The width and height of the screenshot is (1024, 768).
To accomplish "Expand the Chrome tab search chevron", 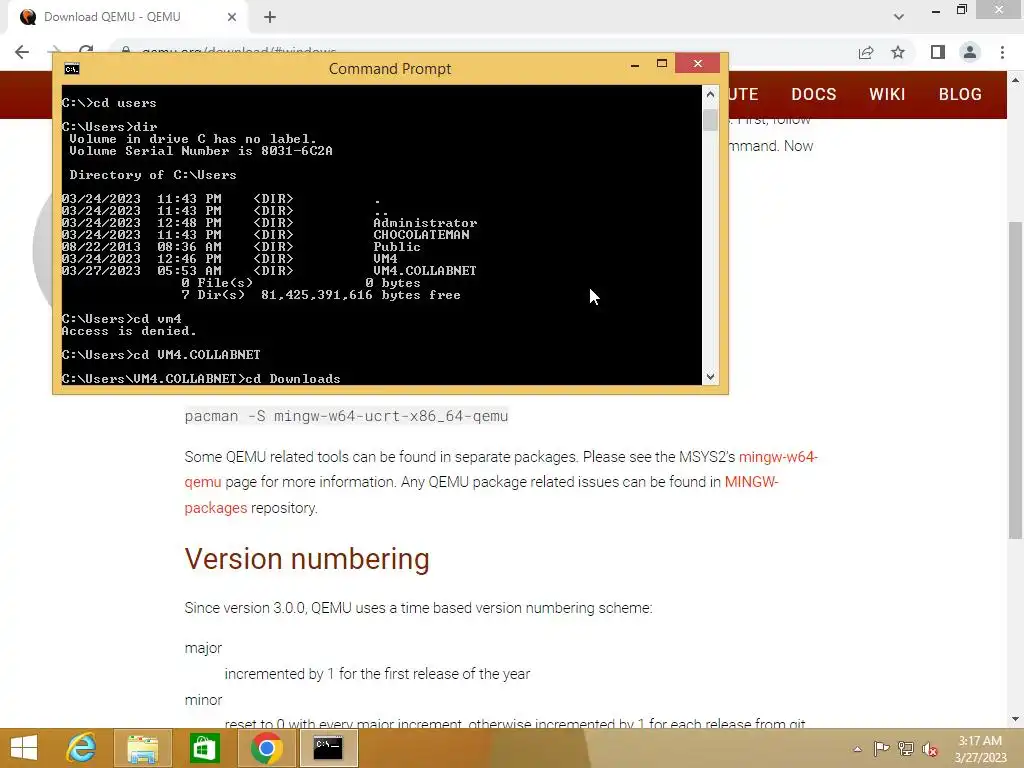I will click(x=899, y=17).
